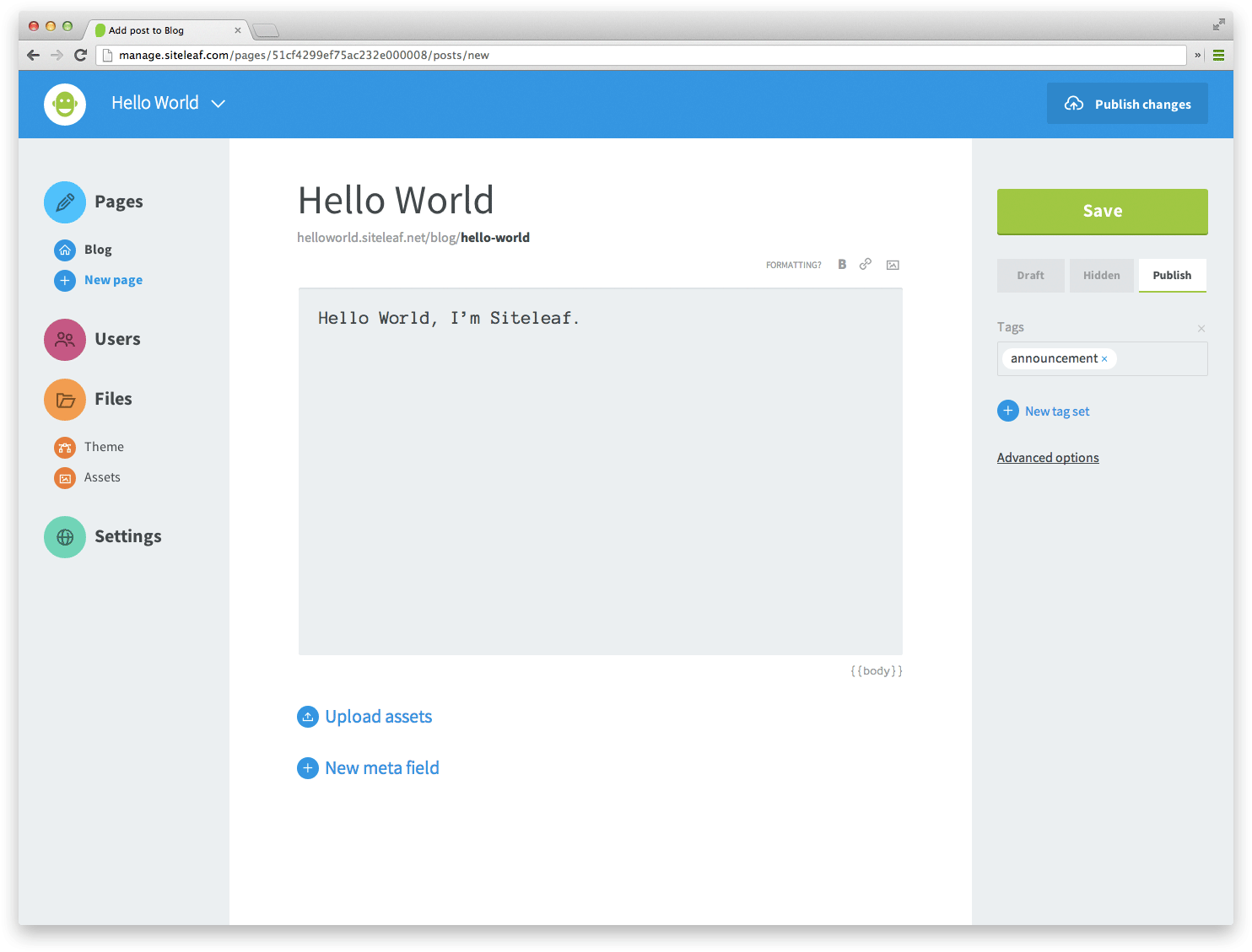Click inside the post body text area

tap(601, 472)
